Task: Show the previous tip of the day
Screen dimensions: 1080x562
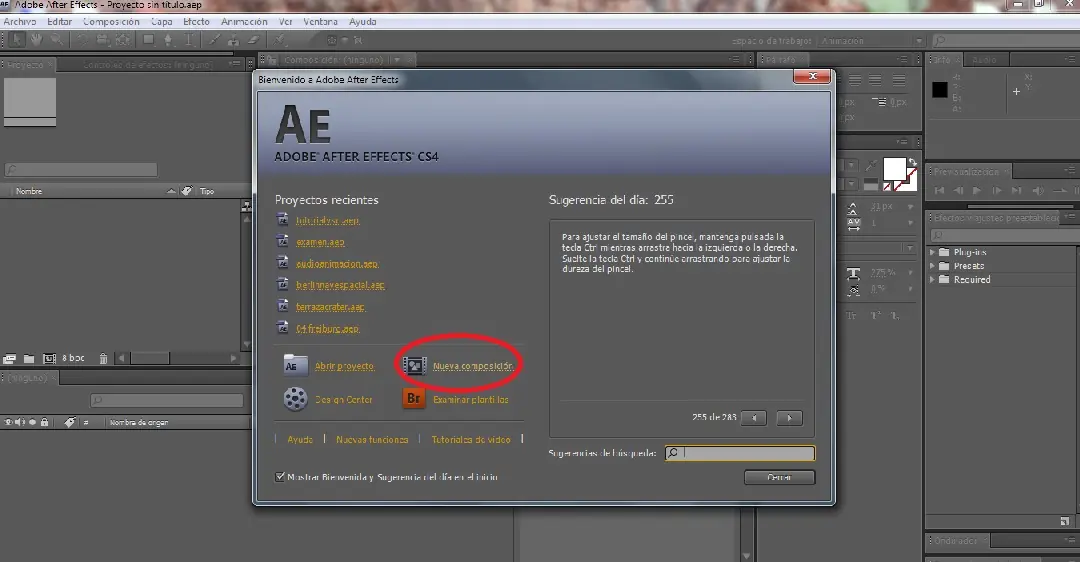Action: tap(754, 417)
